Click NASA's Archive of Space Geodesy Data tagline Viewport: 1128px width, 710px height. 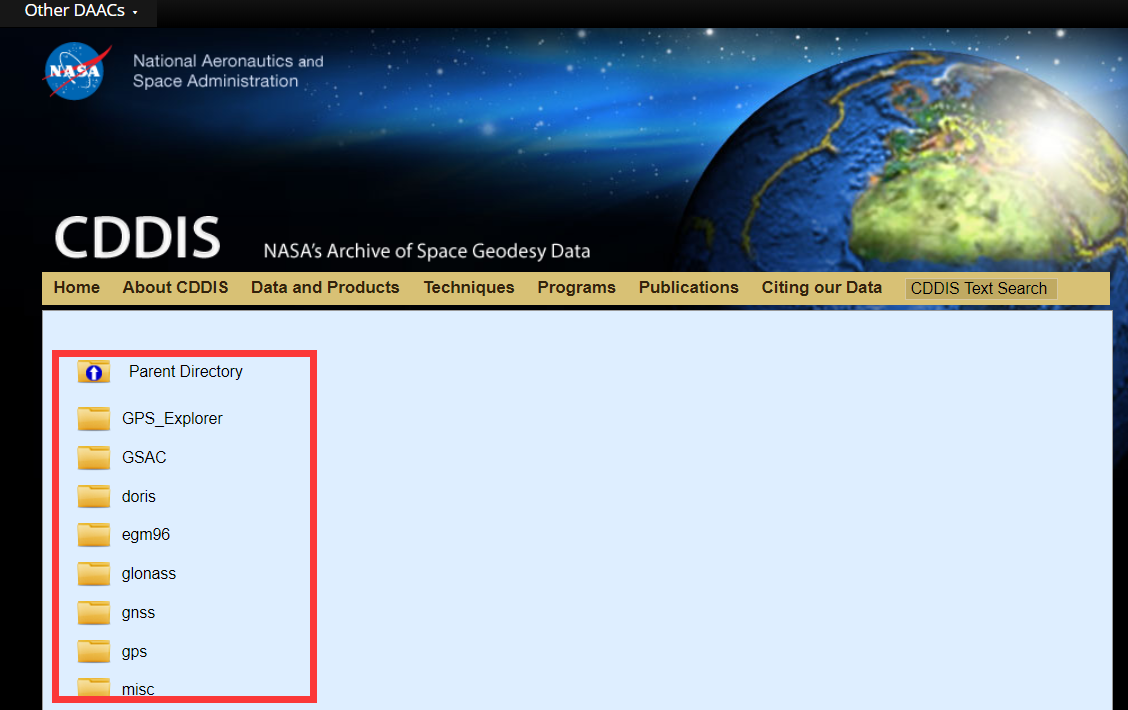427,251
